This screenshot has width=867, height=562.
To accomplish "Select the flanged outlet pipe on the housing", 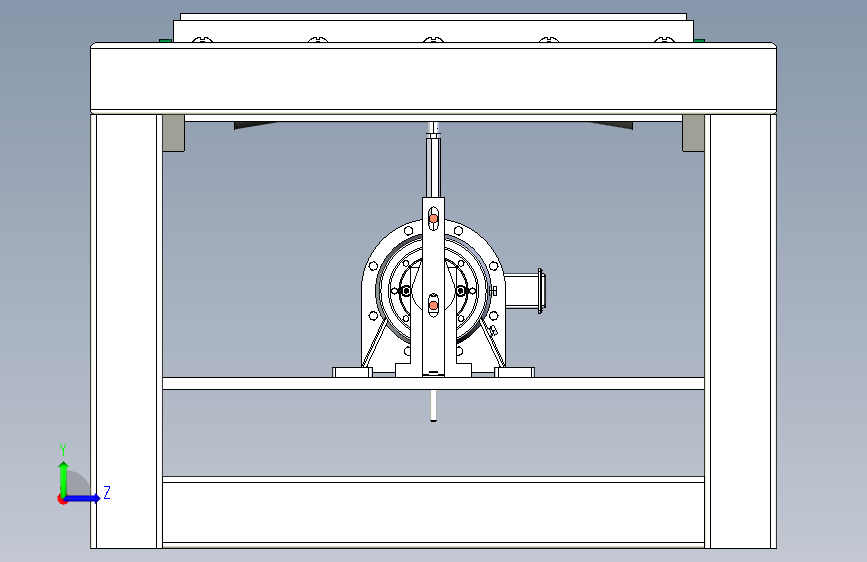I will pyautogui.click(x=525, y=291).
